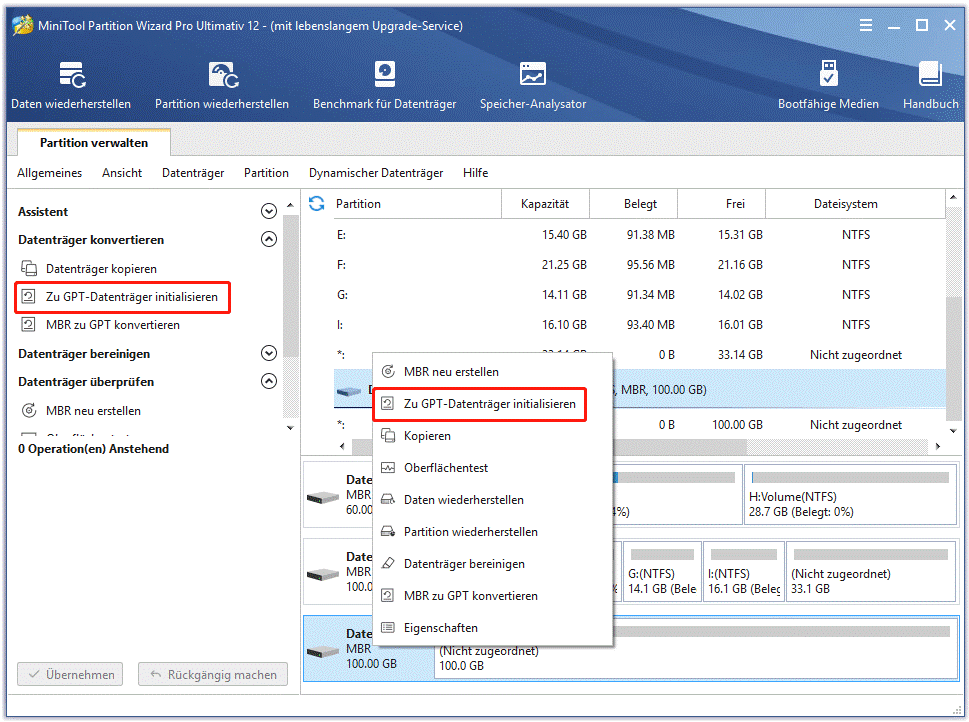Launch Benchmark für Datenträger
969x722 pixels.
(x=384, y=84)
